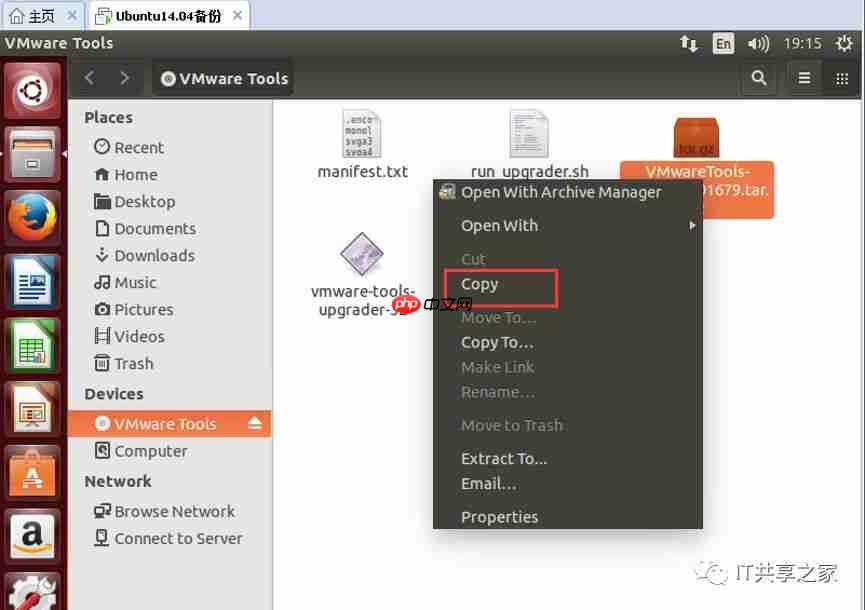Launch LibreOffice Calc from the launcher
Image resolution: width=865 pixels, height=610 pixels.
click(32, 346)
